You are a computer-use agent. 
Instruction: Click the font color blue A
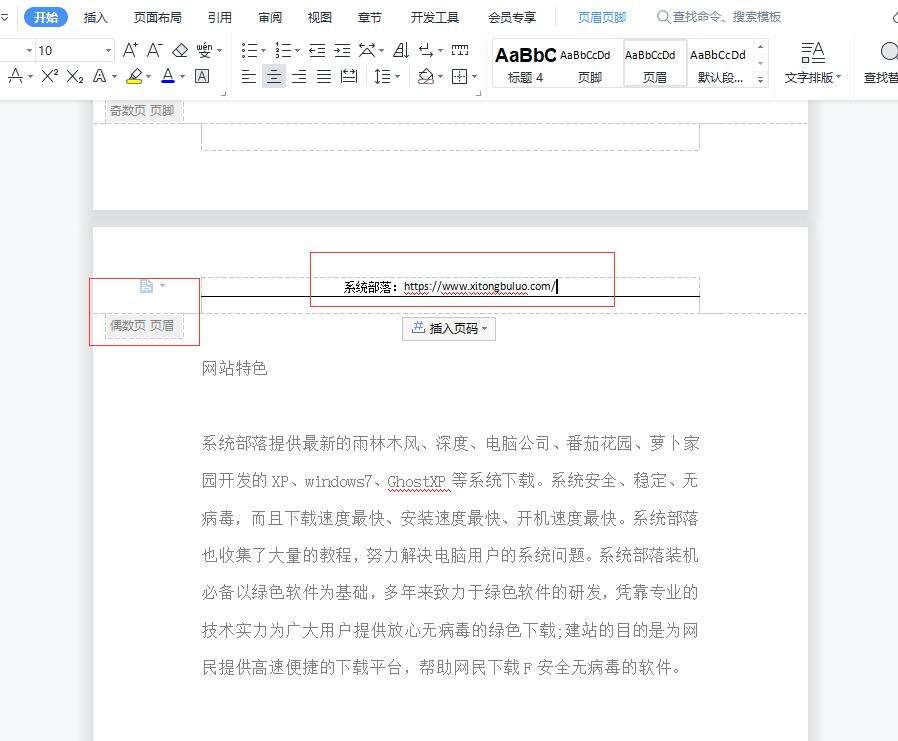(168, 76)
